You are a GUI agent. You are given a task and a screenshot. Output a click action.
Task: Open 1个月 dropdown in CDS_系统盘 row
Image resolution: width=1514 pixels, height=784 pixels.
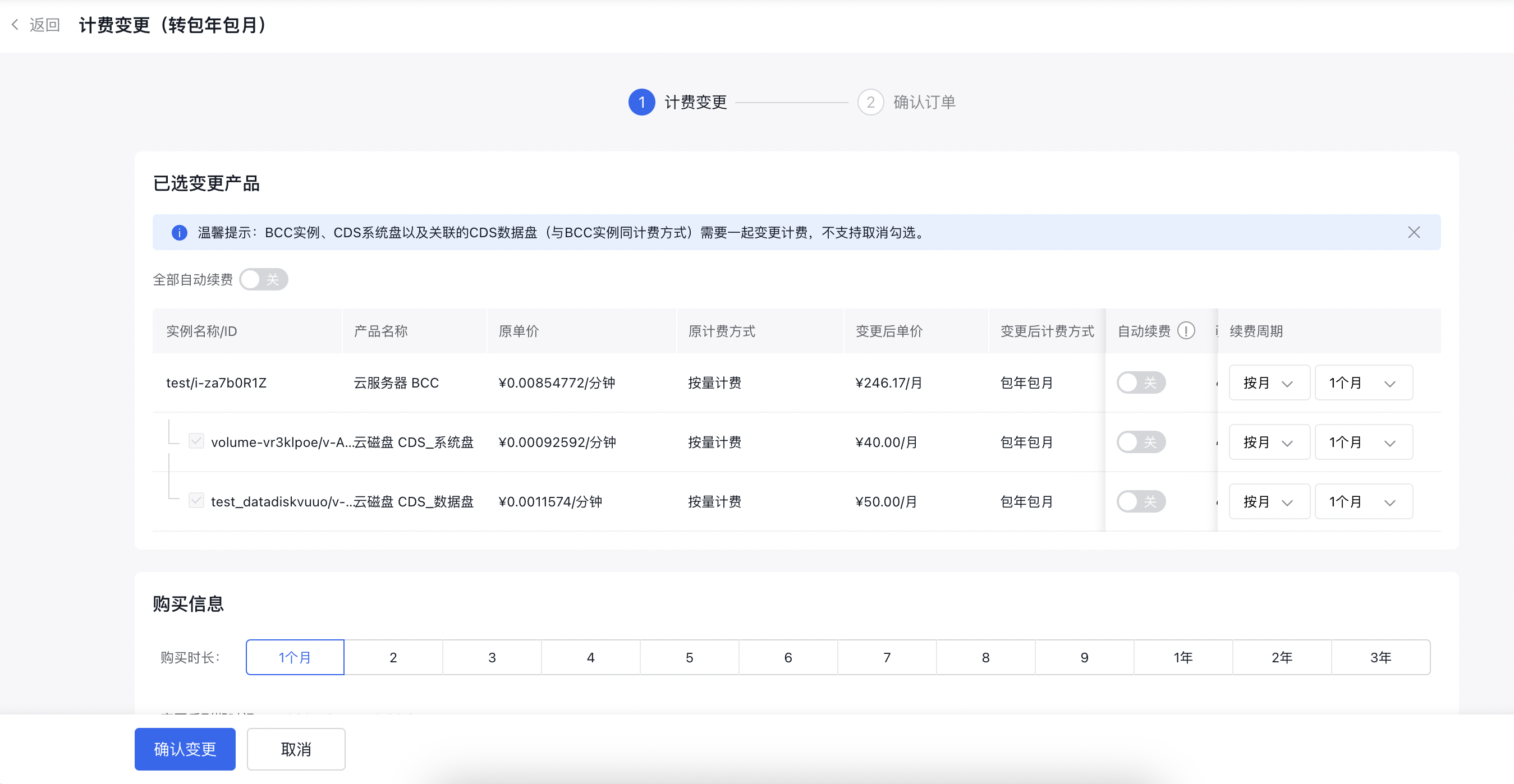[x=1363, y=442]
